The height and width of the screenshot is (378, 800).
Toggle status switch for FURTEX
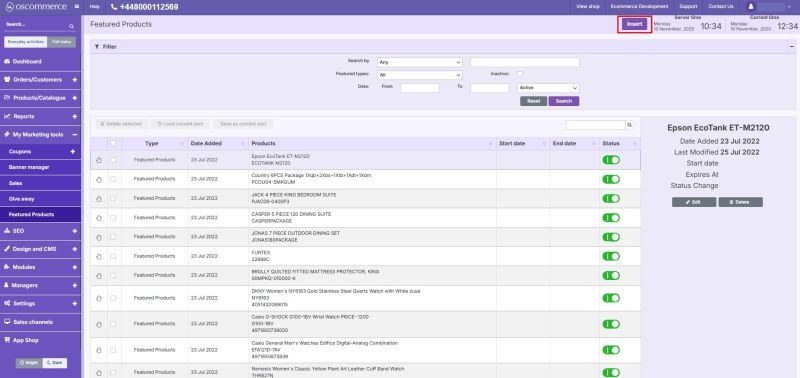(611, 256)
